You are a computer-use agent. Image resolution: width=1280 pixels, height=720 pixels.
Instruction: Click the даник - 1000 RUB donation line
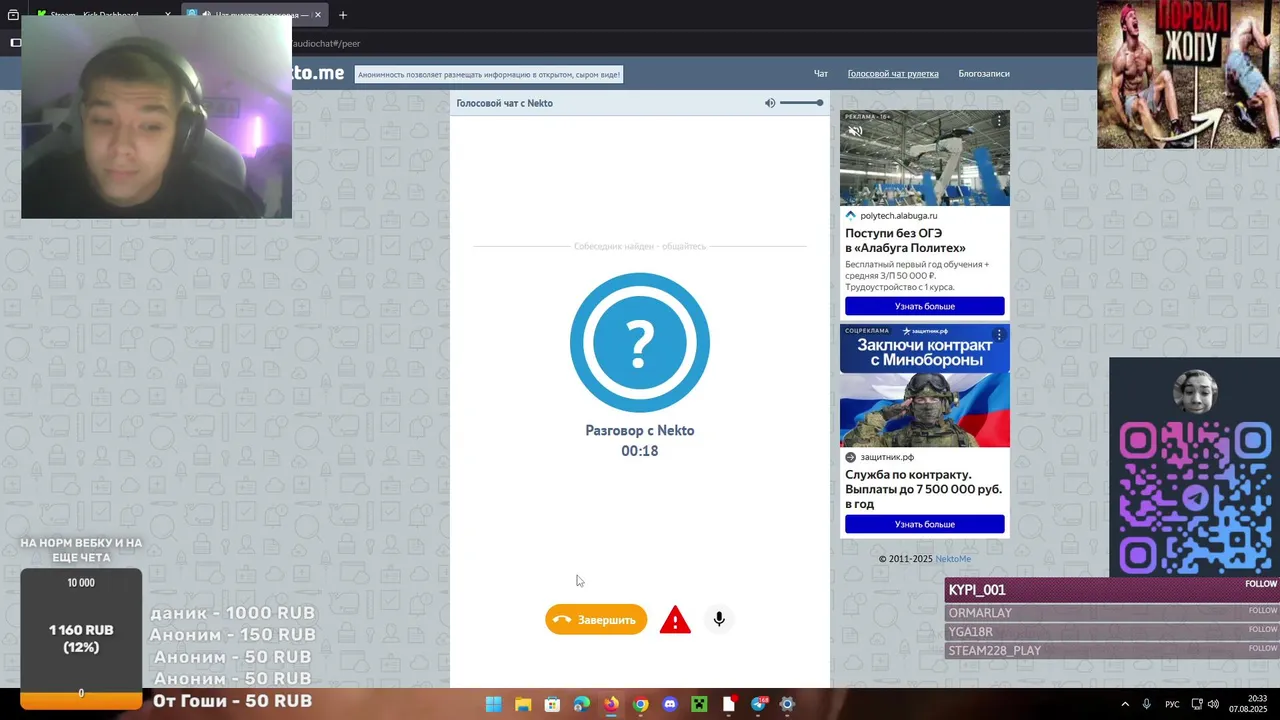click(x=233, y=613)
